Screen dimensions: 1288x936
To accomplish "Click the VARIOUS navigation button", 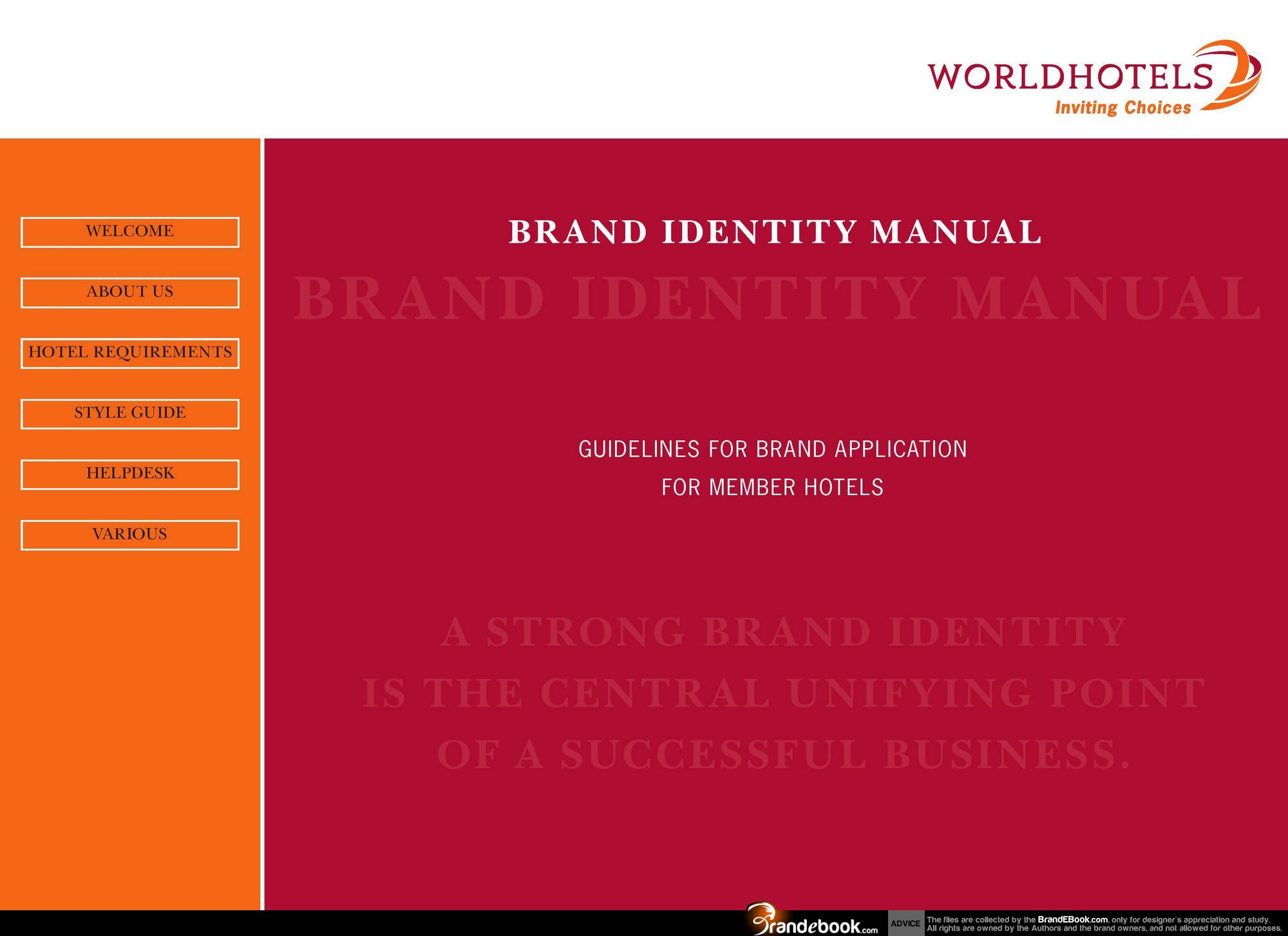I will click(129, 534).
